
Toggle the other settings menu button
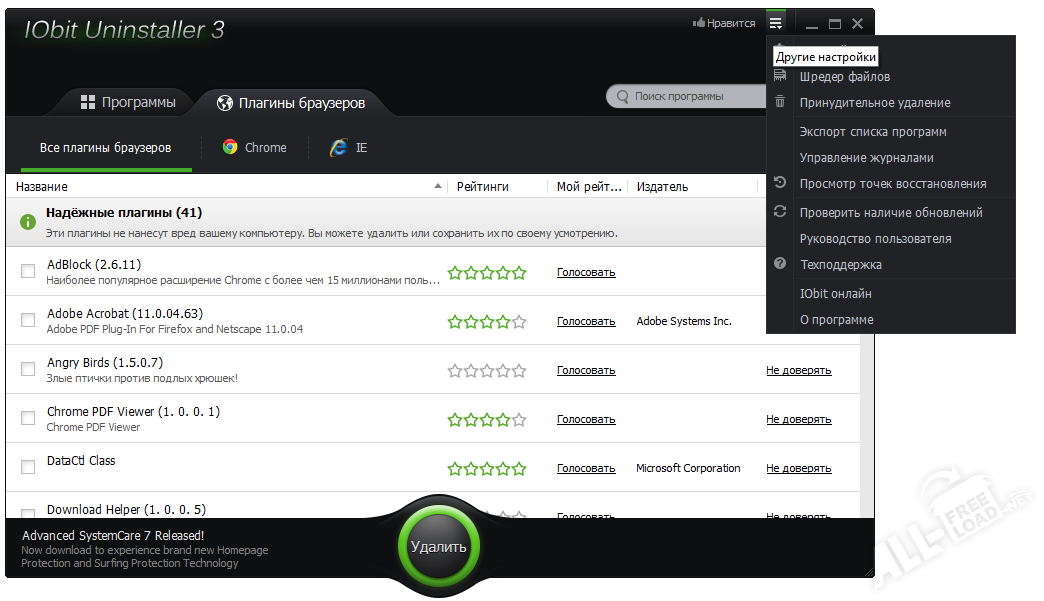[x=775, y=23]
